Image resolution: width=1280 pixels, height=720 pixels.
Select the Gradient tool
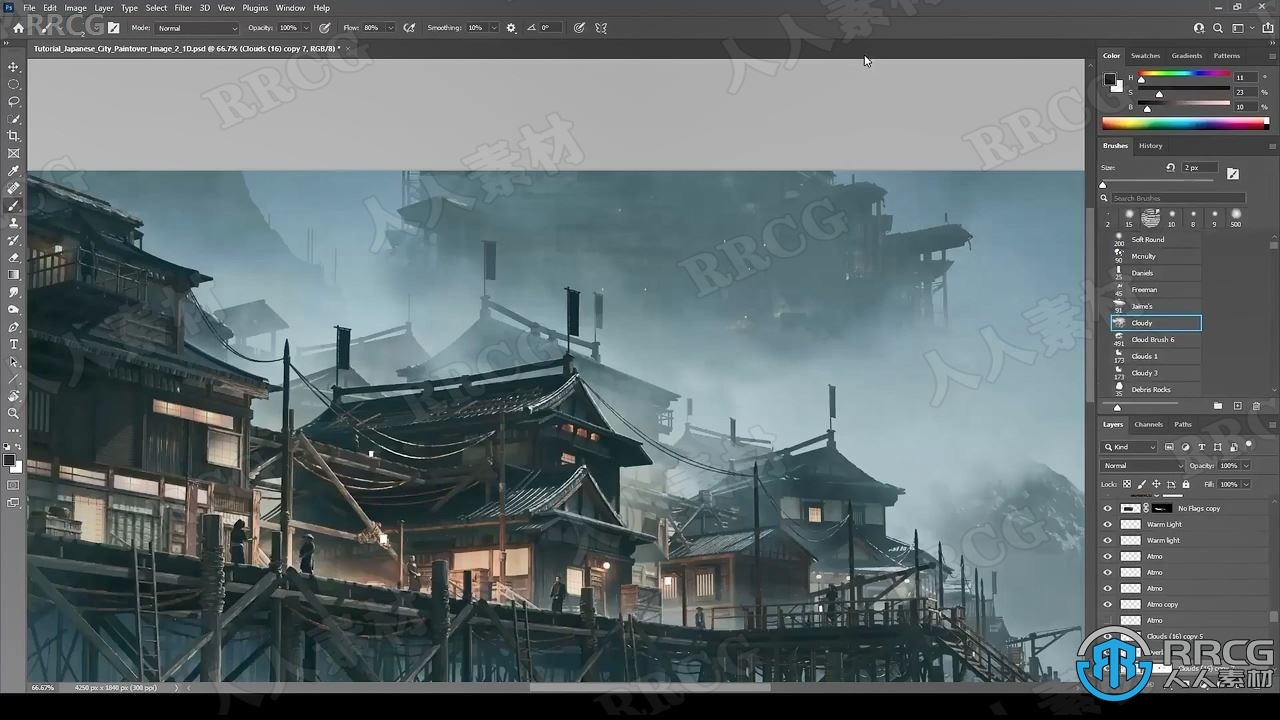(14, 274)
